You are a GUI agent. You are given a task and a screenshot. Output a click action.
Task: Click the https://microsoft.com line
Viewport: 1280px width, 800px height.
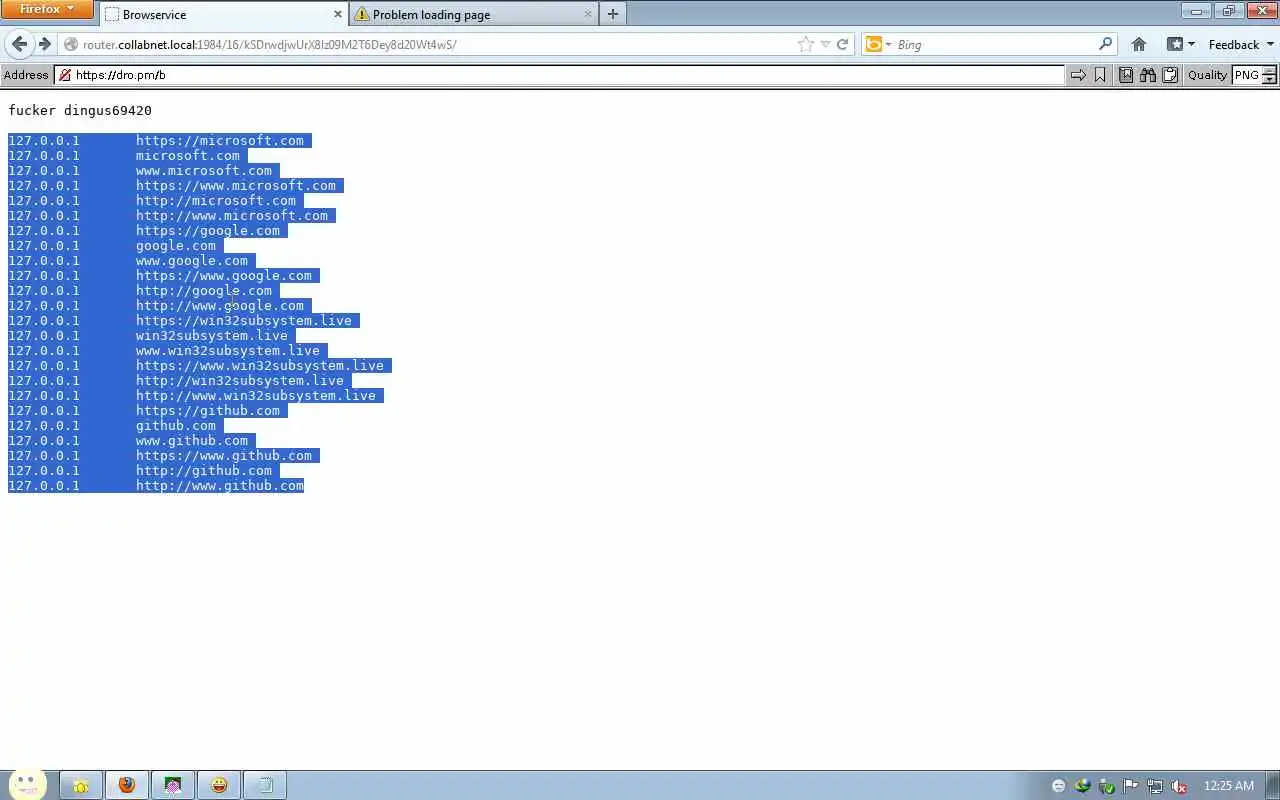[220, 141]
